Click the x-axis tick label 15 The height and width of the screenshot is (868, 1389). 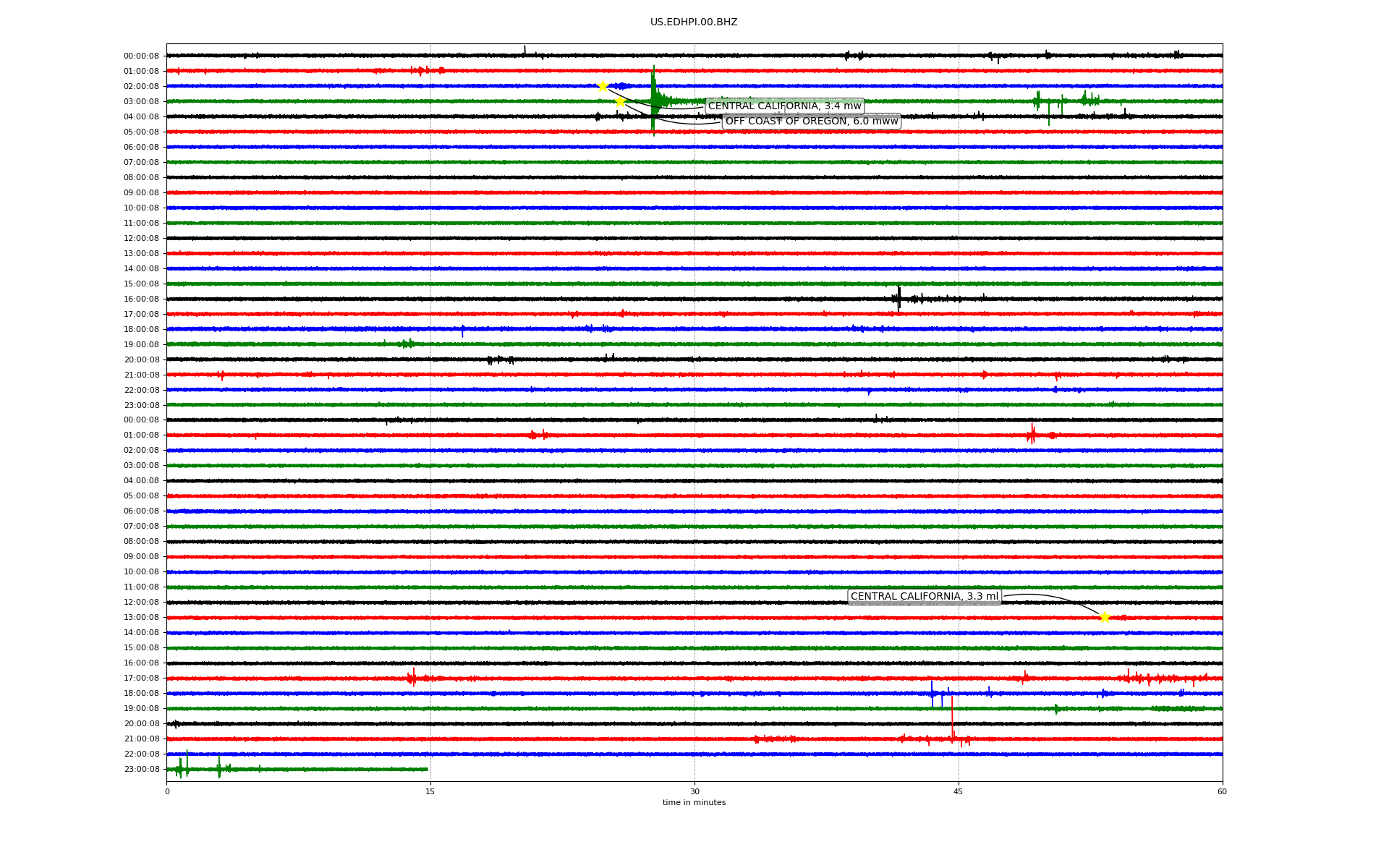tap(430, 791)
